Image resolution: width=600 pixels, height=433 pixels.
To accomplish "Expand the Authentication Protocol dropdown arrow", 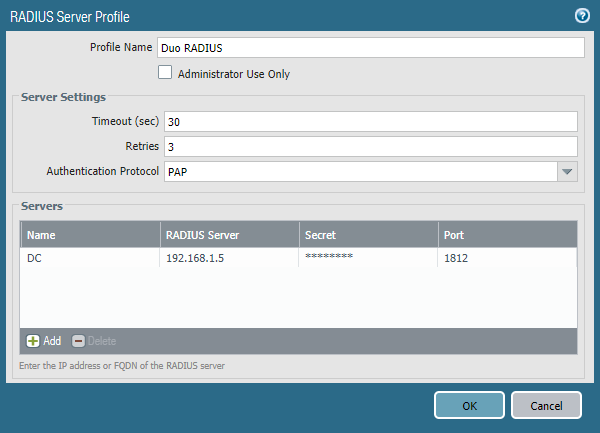I will (567, 172).
